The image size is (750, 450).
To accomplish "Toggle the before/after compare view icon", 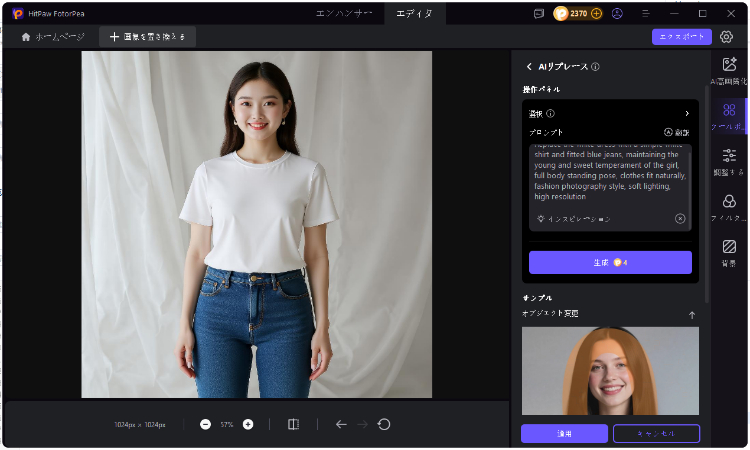I will 294,424.
